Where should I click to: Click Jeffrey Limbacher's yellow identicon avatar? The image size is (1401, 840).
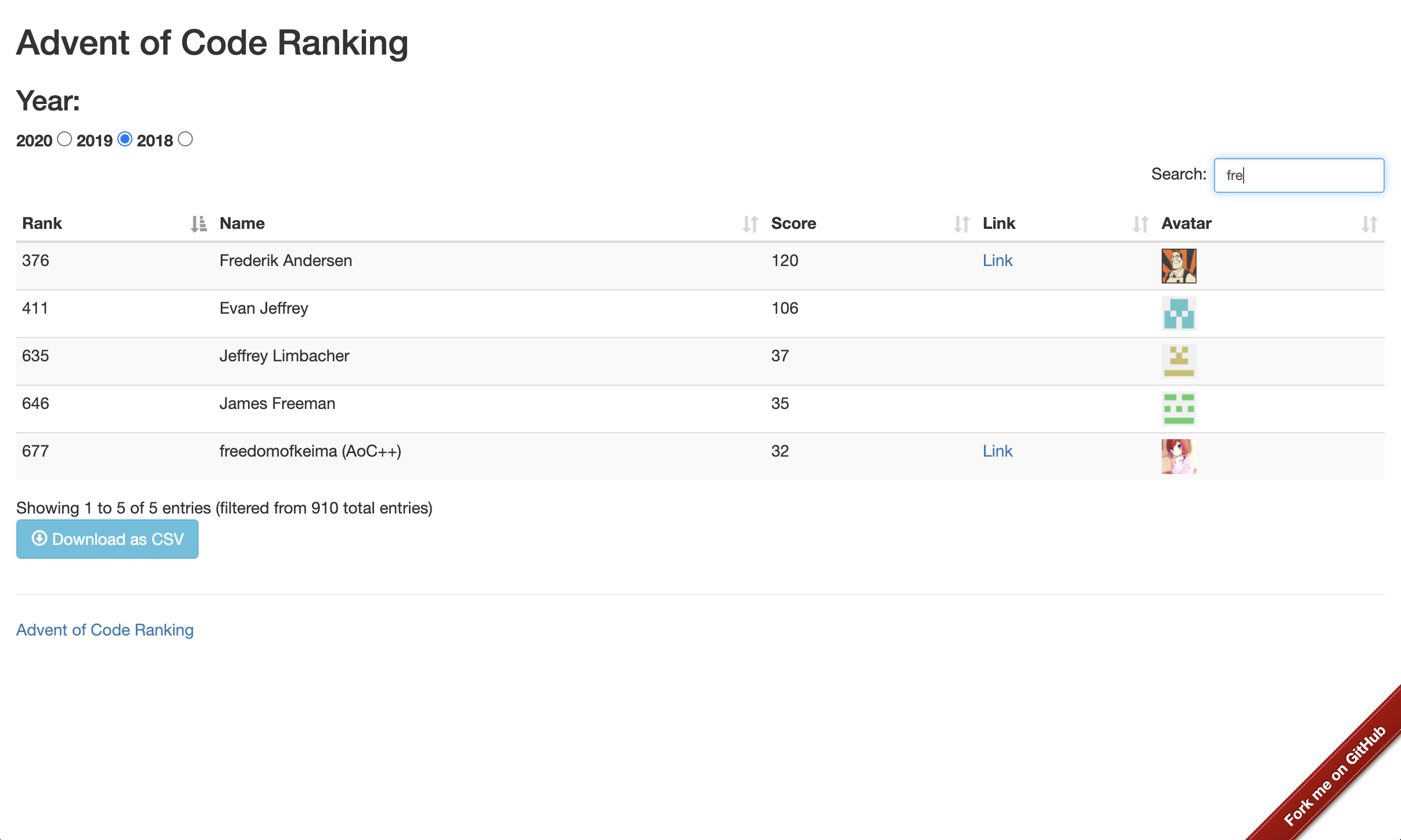point(1179,361)
